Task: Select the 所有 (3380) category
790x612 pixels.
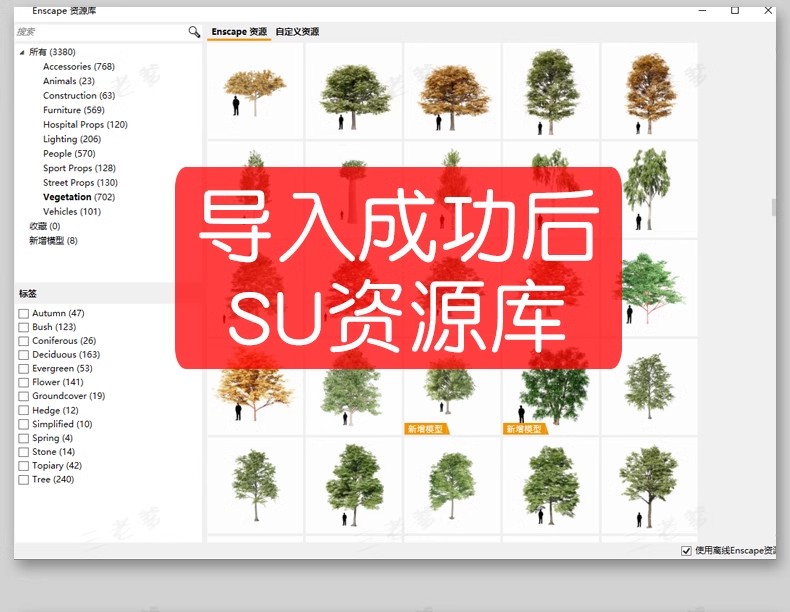Action: point(52,52)
